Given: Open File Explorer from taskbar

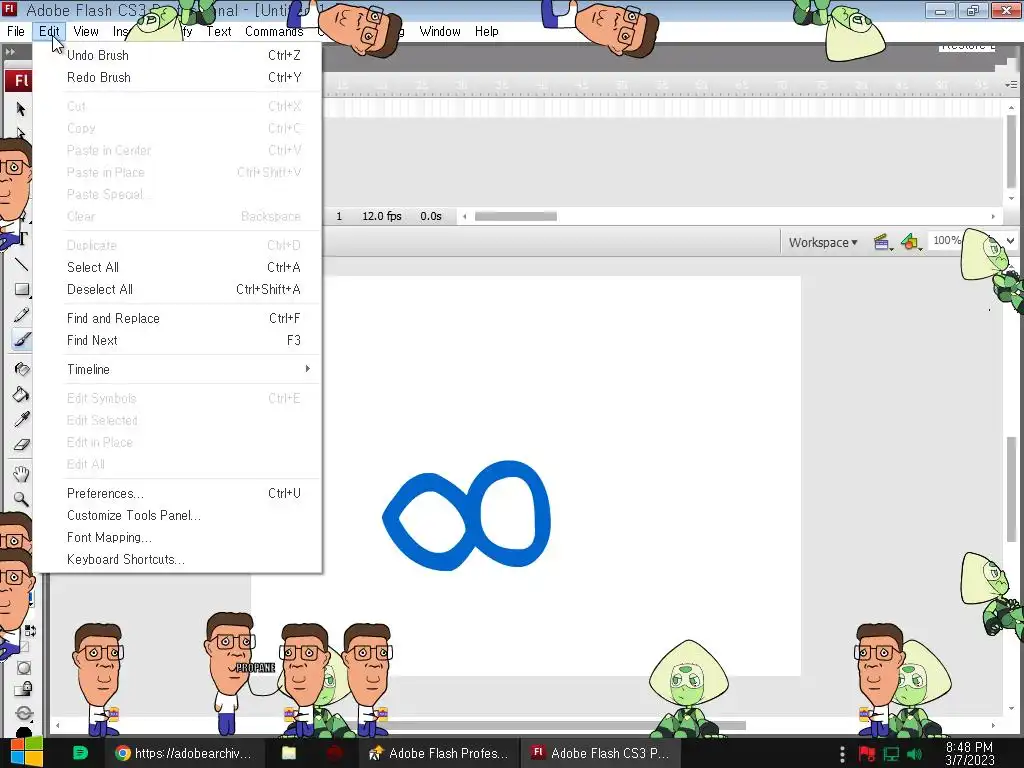Looking at the screenshot, I should click(x=289, y=753).
